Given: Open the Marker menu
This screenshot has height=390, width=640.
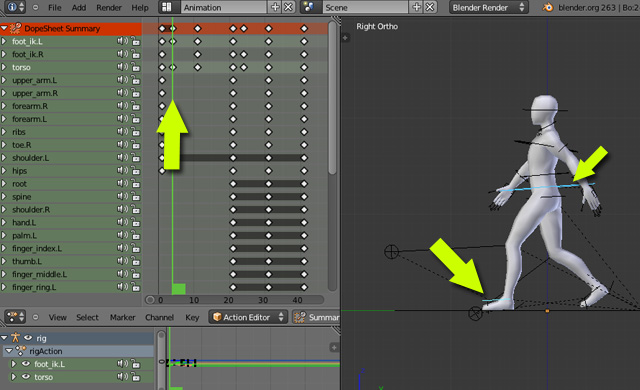Looking at the screenshot, I should 122,317.
